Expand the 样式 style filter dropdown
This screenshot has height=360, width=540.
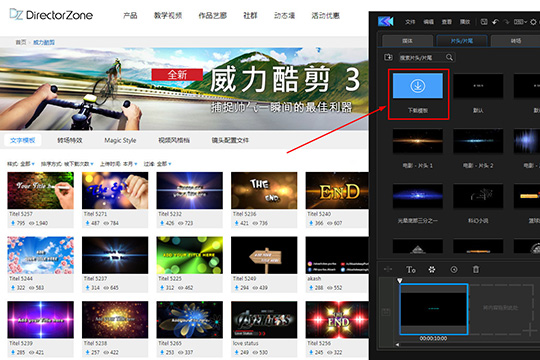pyautogui.click(x=21, y=164)
